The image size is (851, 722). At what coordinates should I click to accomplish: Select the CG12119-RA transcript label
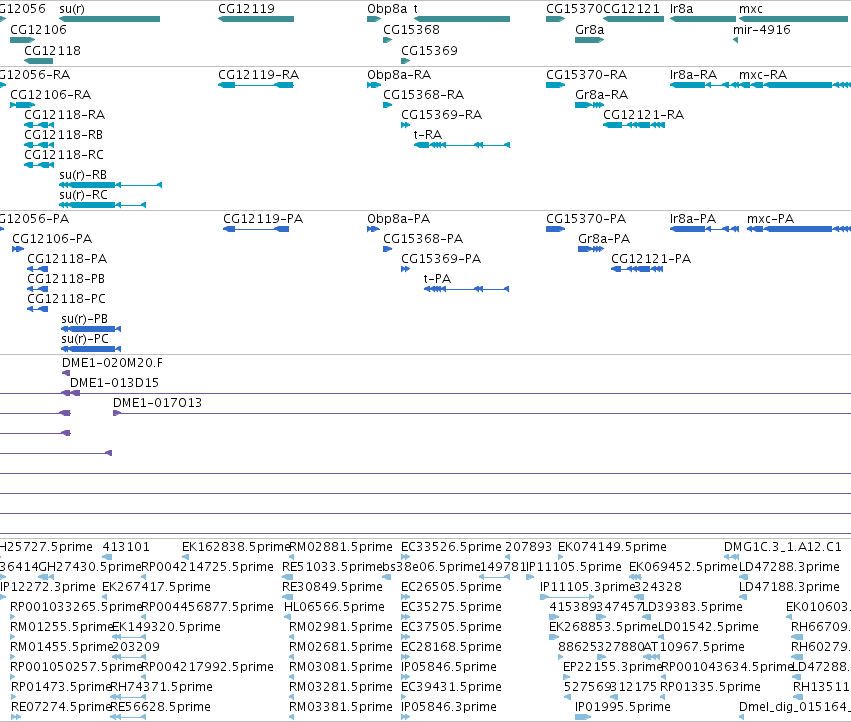click(258, 74)
